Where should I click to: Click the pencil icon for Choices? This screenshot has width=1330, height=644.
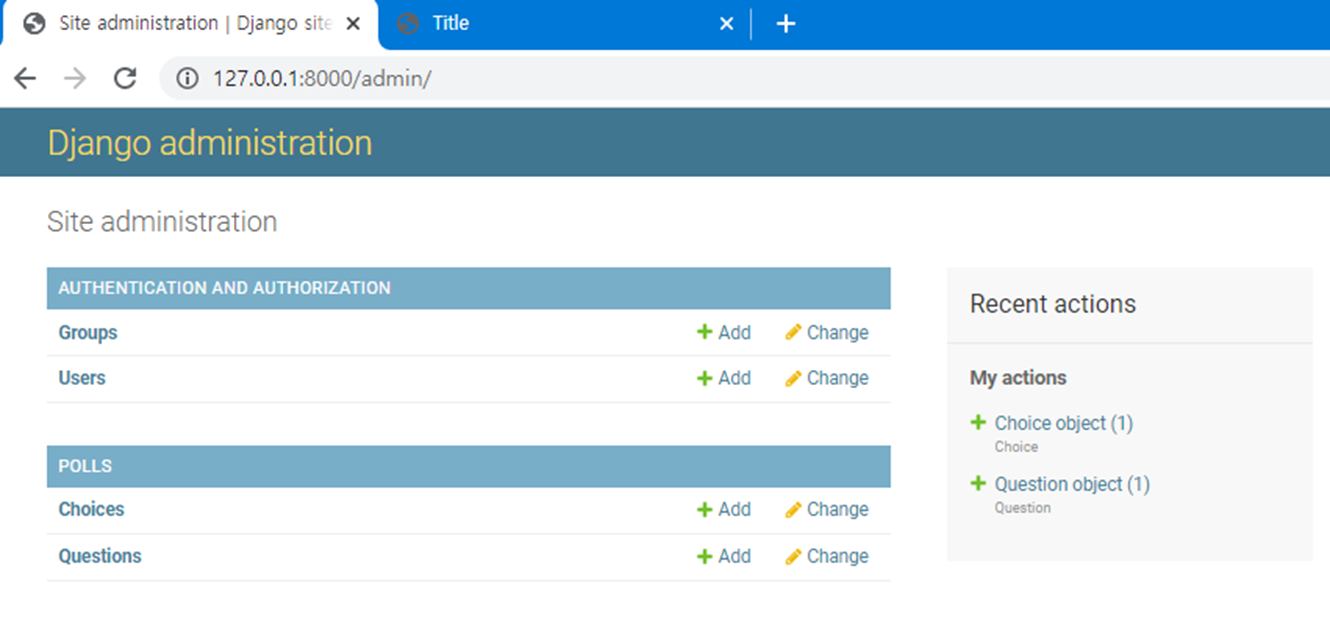(793, 509)
